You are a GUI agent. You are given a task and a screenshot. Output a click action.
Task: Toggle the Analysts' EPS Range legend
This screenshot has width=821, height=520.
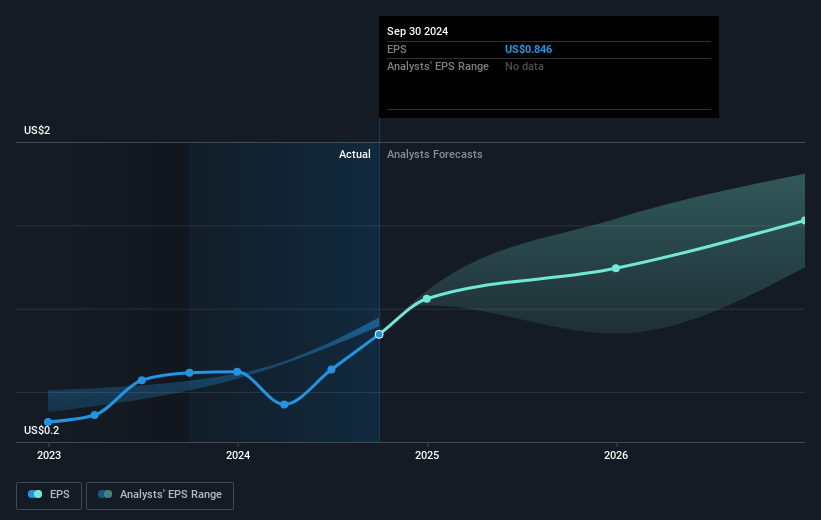click(160, 495)
